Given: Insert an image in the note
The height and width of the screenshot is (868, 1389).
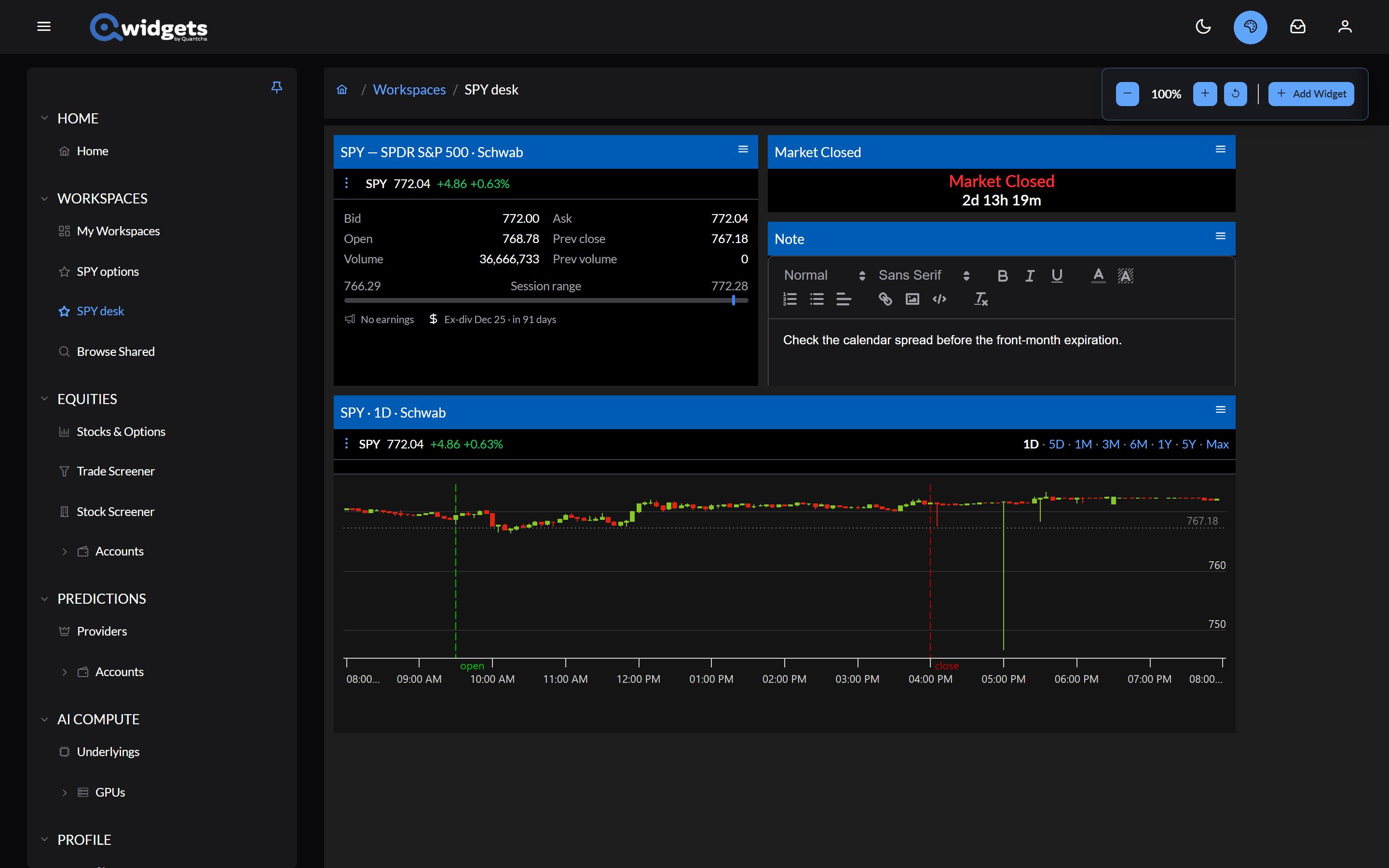Looking at the screenshot, I should coord(912,299).
